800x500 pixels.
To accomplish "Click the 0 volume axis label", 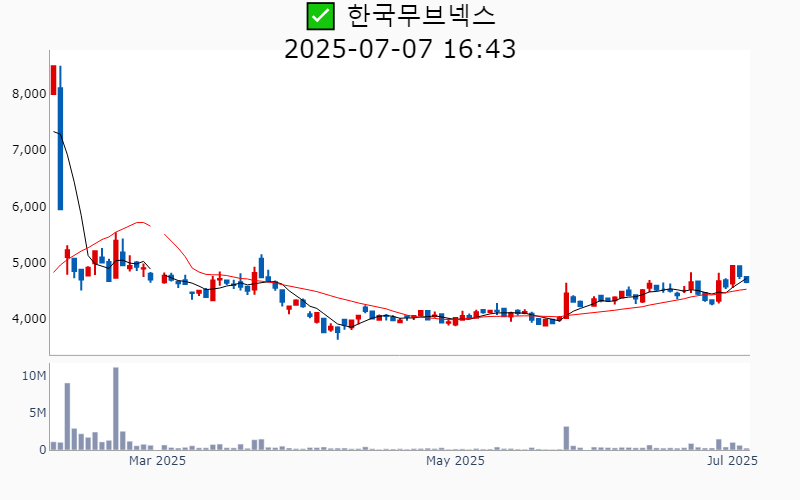I will [43, 450].
